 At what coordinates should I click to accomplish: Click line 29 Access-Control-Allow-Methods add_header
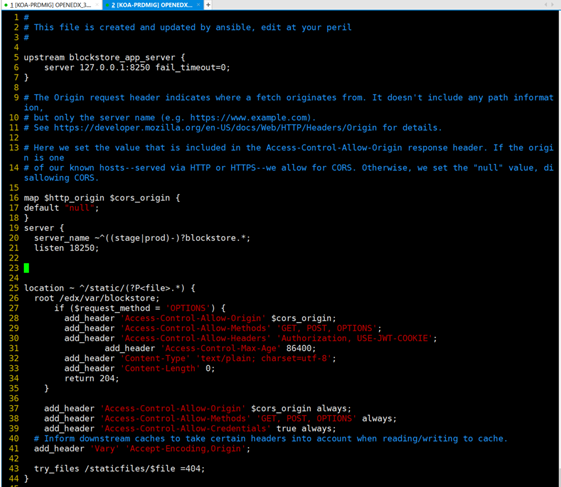(x=223, y=328)
